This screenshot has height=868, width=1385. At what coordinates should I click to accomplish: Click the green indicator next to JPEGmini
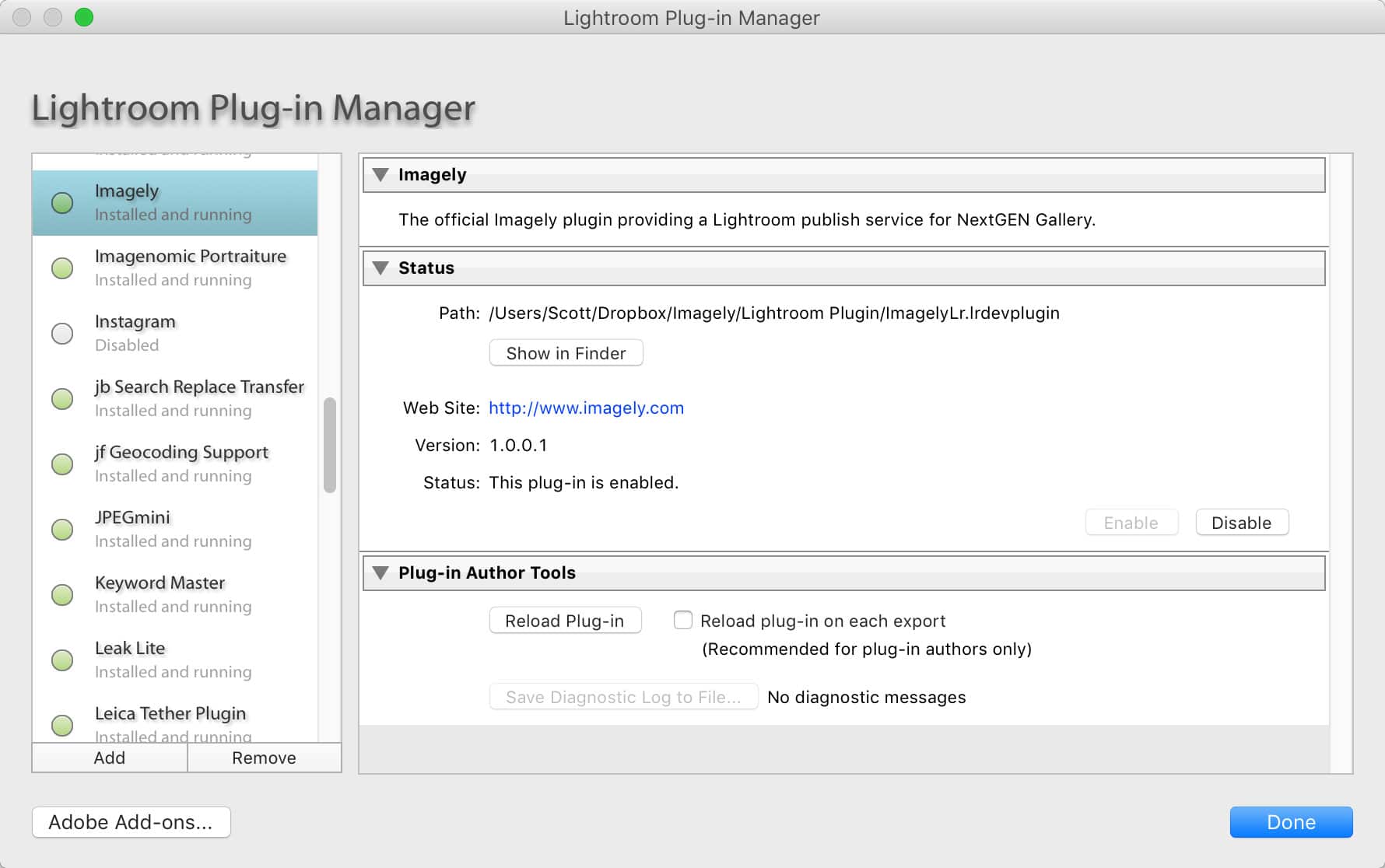coord(62,530)
